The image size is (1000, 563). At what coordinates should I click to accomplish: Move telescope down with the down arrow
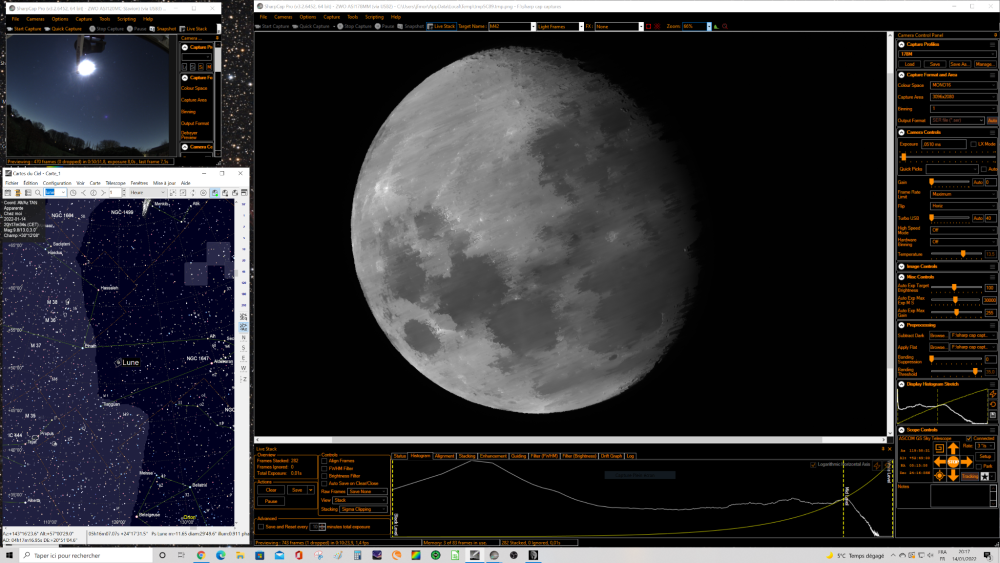coord(953,476)
